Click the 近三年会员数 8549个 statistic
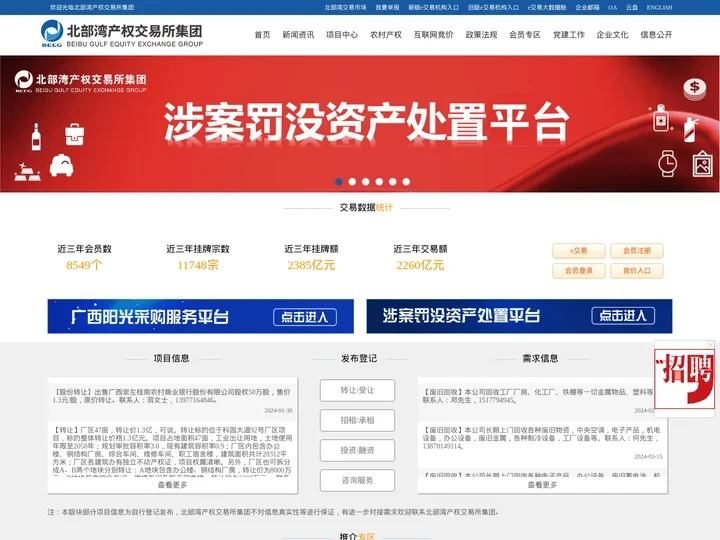Screen dimensions: 720x540 [84, 258]
